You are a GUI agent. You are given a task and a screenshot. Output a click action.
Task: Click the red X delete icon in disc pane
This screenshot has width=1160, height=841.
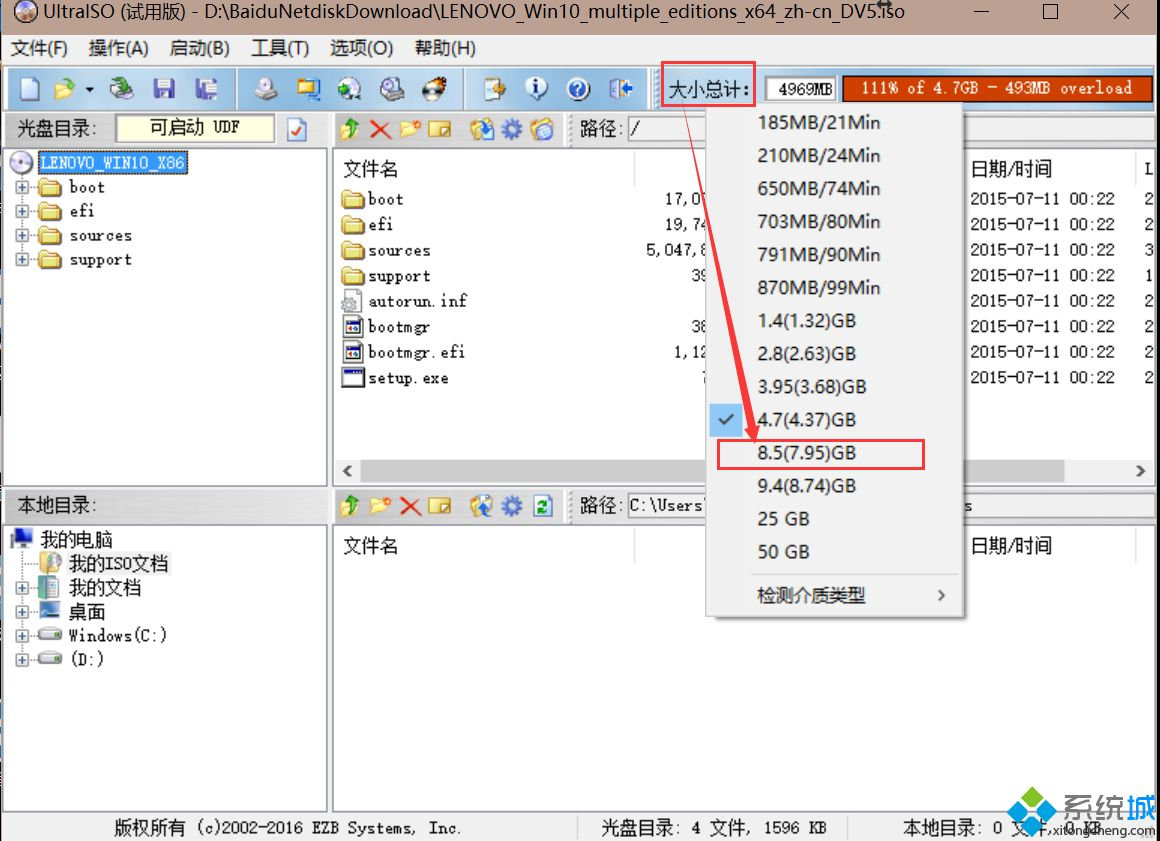[x=380, y=130]
